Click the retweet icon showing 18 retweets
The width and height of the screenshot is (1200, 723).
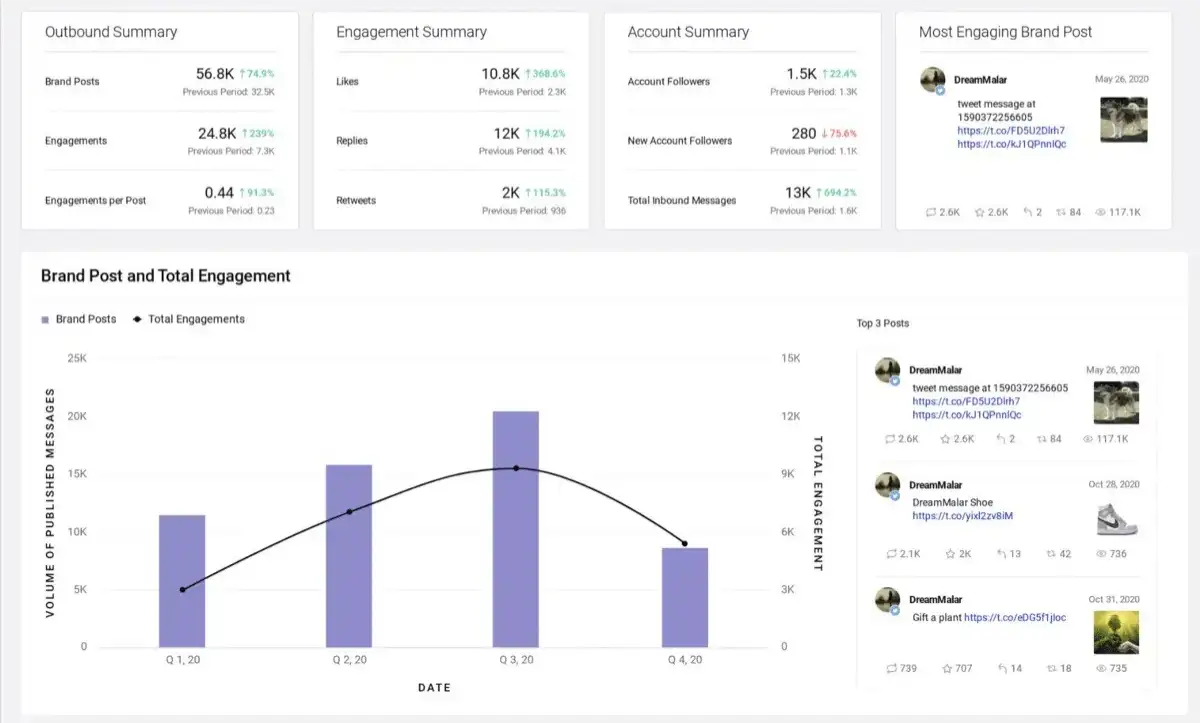point(1052,668)
